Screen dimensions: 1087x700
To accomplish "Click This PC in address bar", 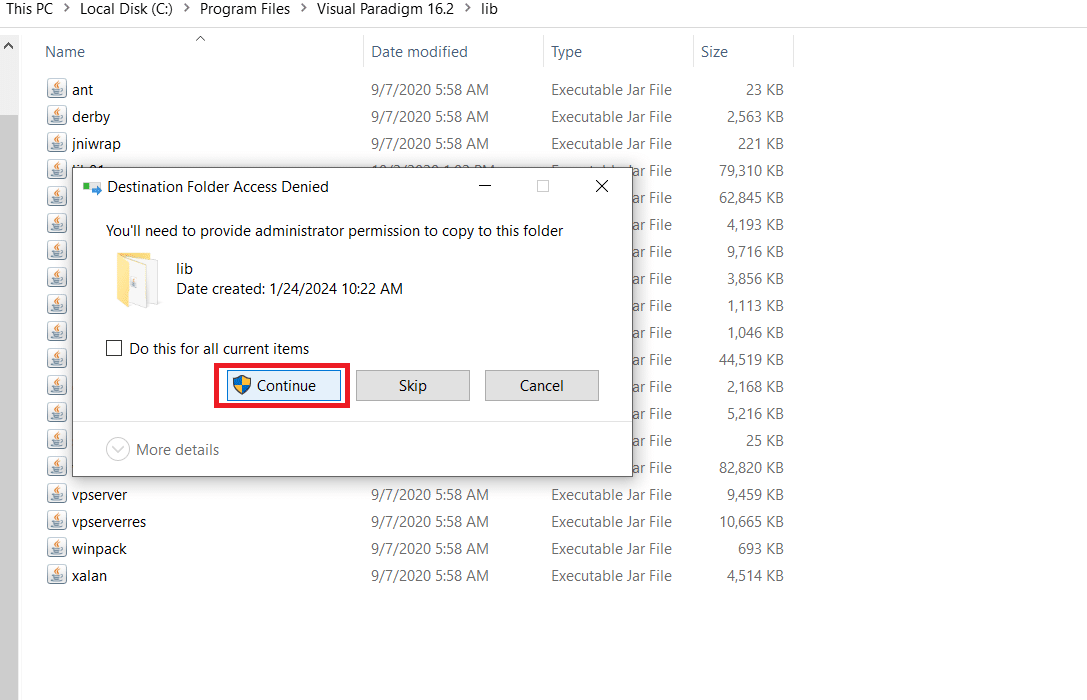I will 30,9.
